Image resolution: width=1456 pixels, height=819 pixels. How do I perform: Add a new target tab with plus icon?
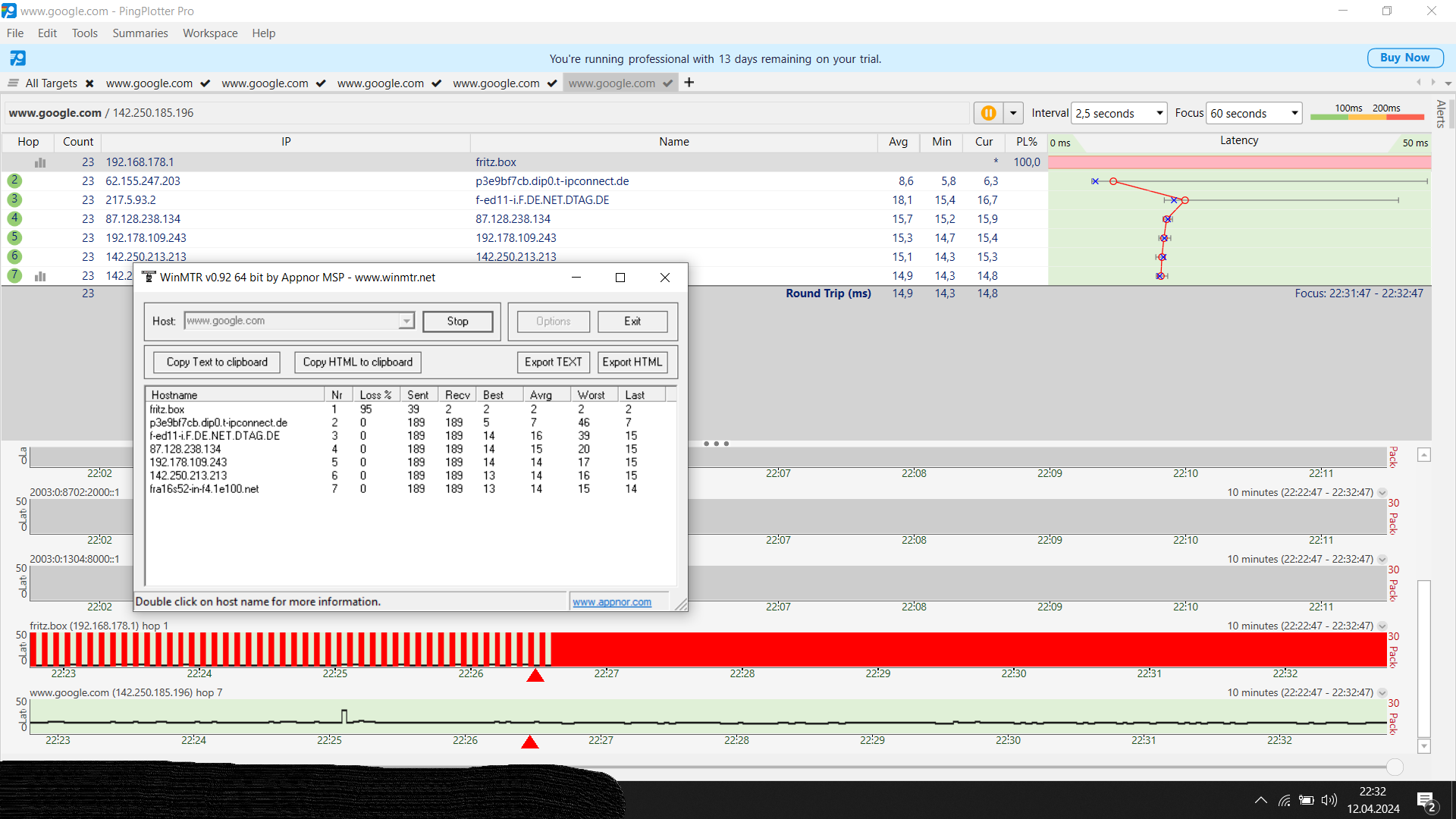tap(689, 83)
